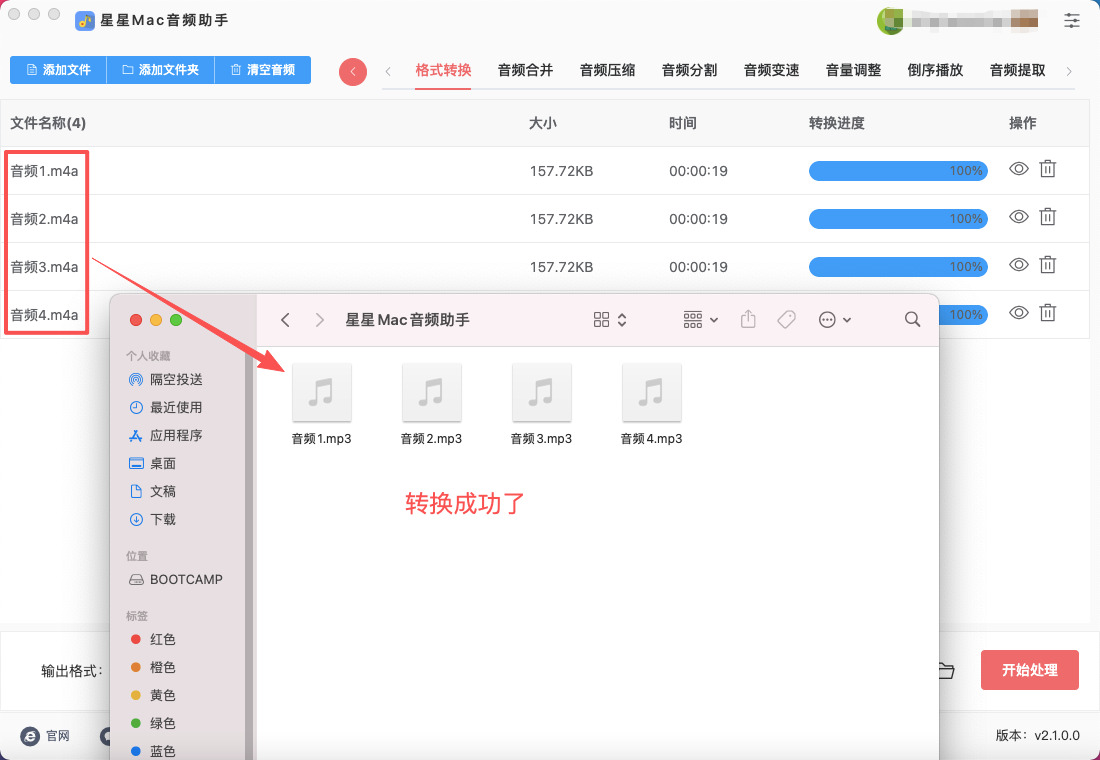Image resolution: width=1100 pixels, height=760 pixels.
Task: Open BOOTCAMP volume in Finder sidebar
Action: (176, 580)
